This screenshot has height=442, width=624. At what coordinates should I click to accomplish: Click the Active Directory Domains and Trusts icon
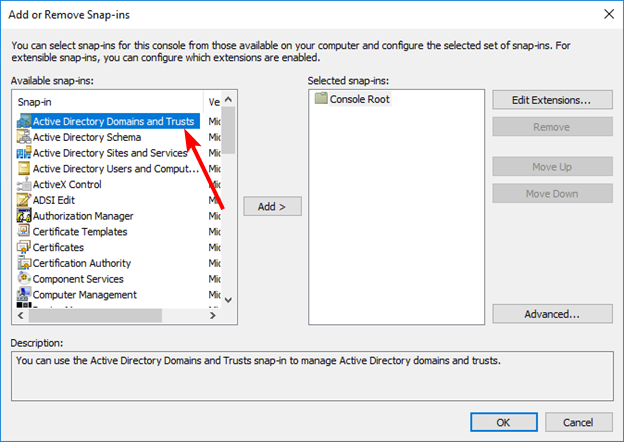click(x=23, y=121)
